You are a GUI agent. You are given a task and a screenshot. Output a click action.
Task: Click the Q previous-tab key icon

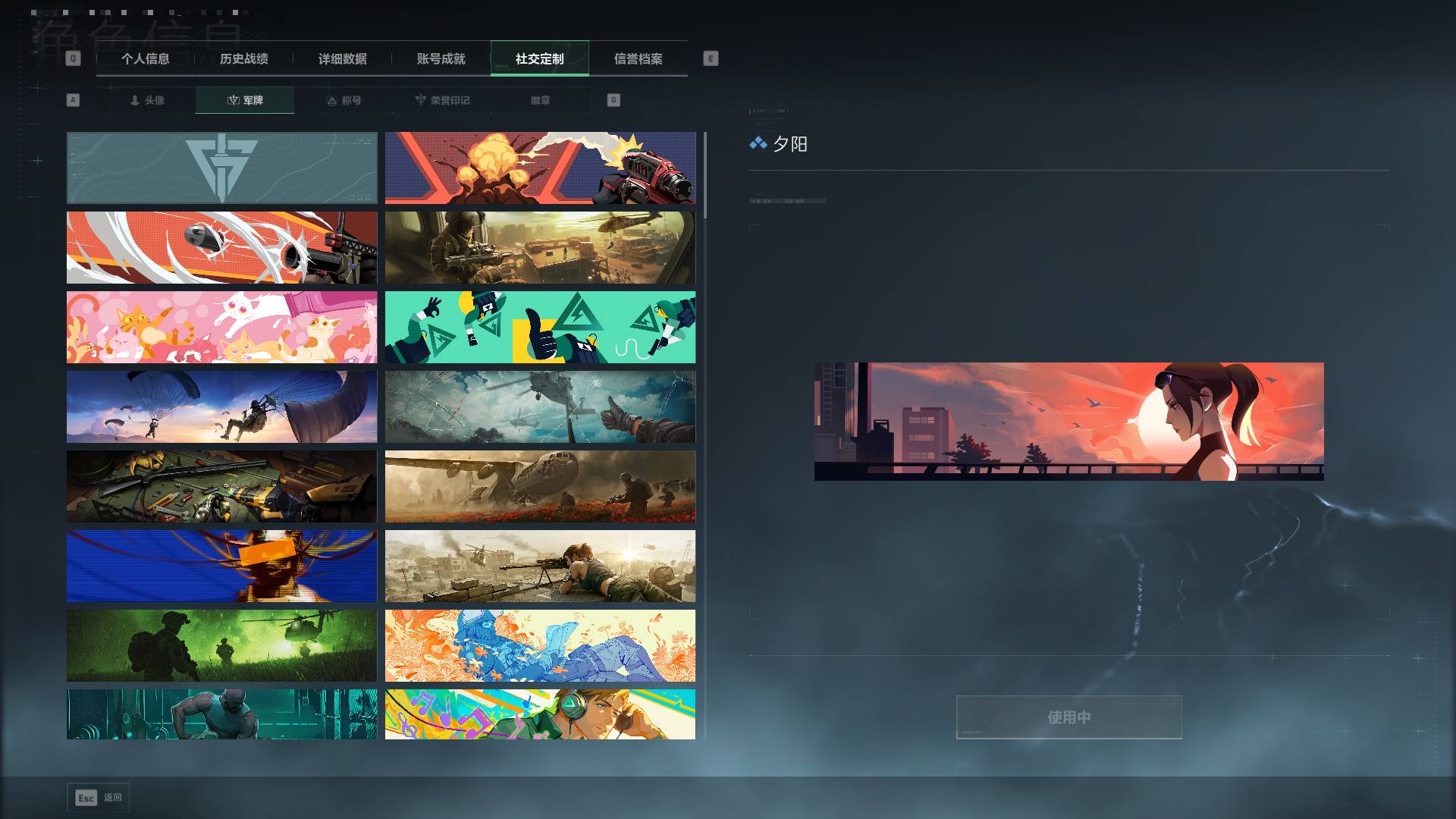(x=73, y=58)
